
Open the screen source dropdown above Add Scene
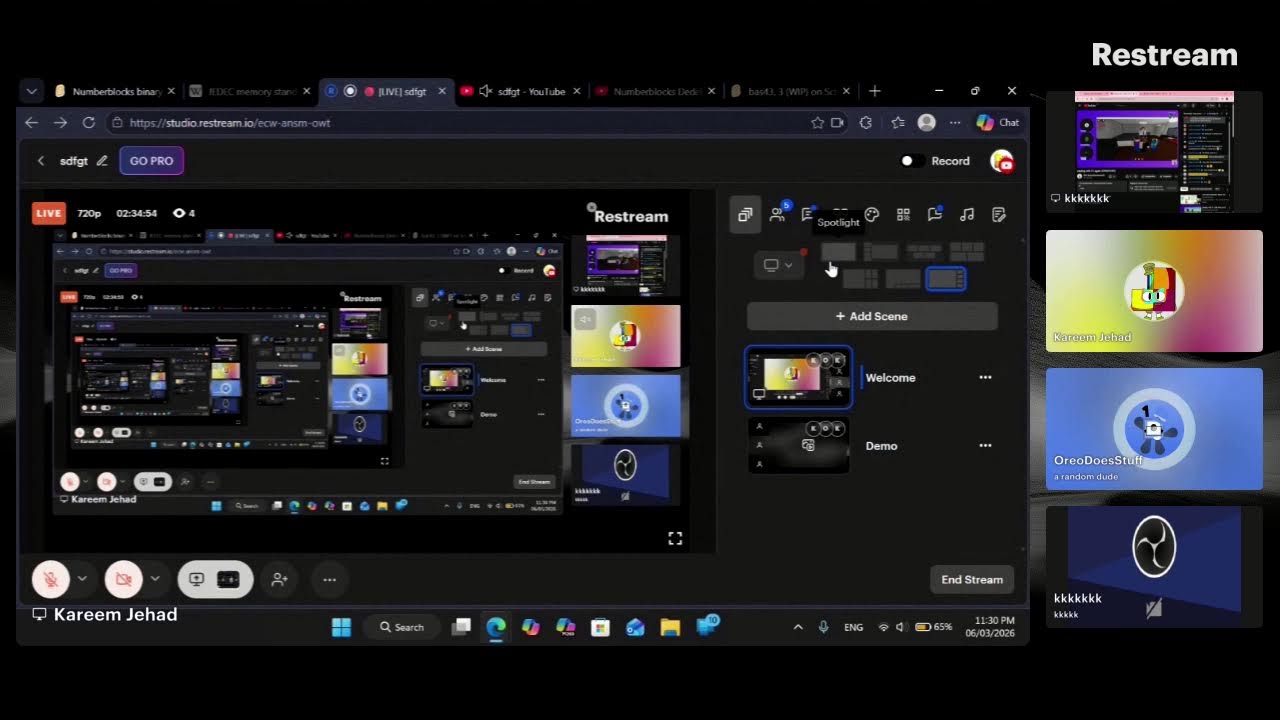click(778, 265)
